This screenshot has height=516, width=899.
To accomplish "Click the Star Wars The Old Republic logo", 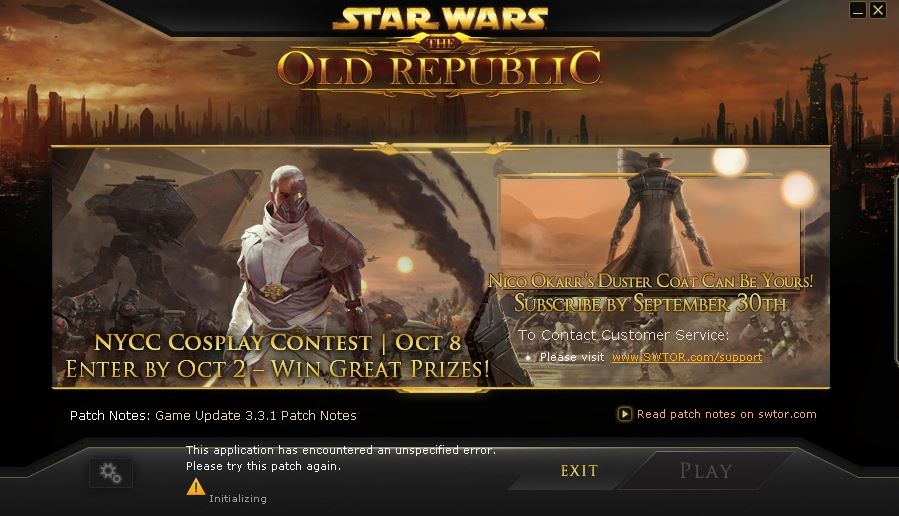I will pyautogui.click(x=440, y=50).
